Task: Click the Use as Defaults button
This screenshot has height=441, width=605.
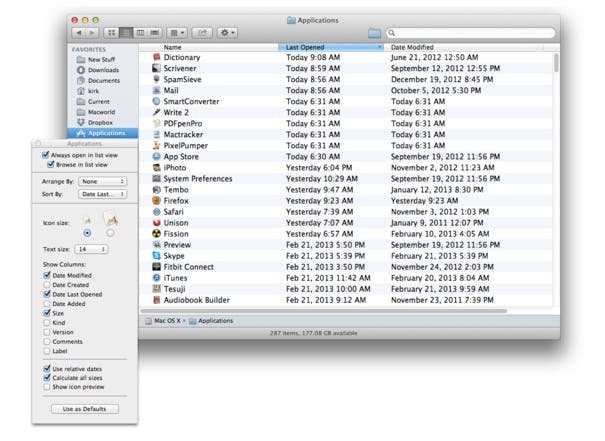Action: point(84,409)
